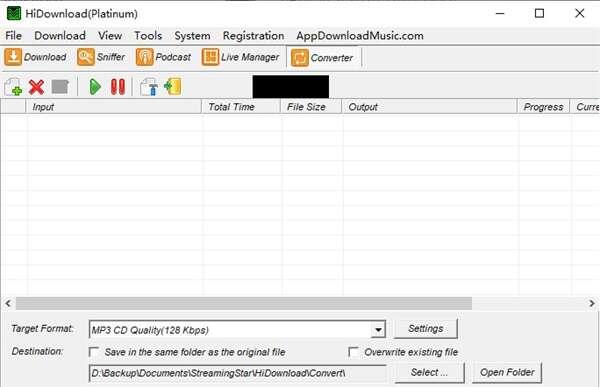Click the Settings button
The width and height of the screenshot is (600, 387).
point(426,329)
